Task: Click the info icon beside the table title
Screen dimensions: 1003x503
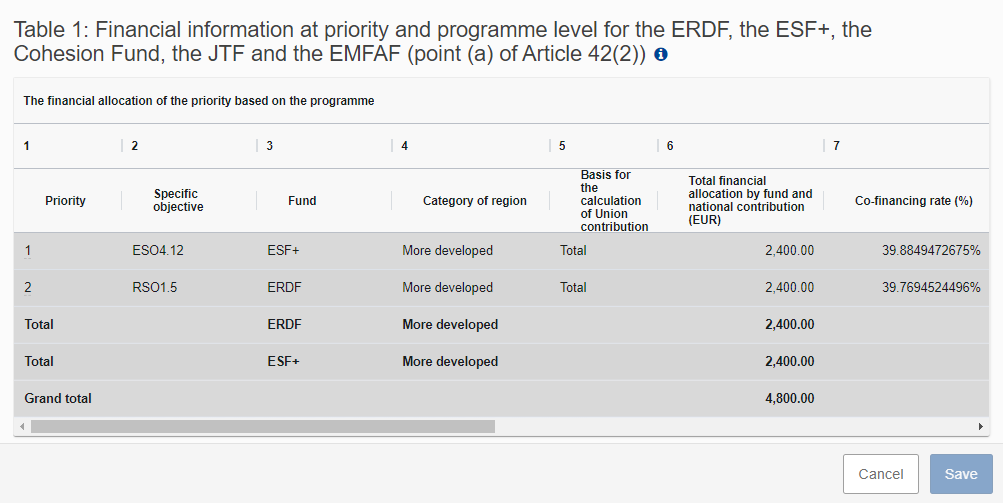Action: tap(661, 54)
